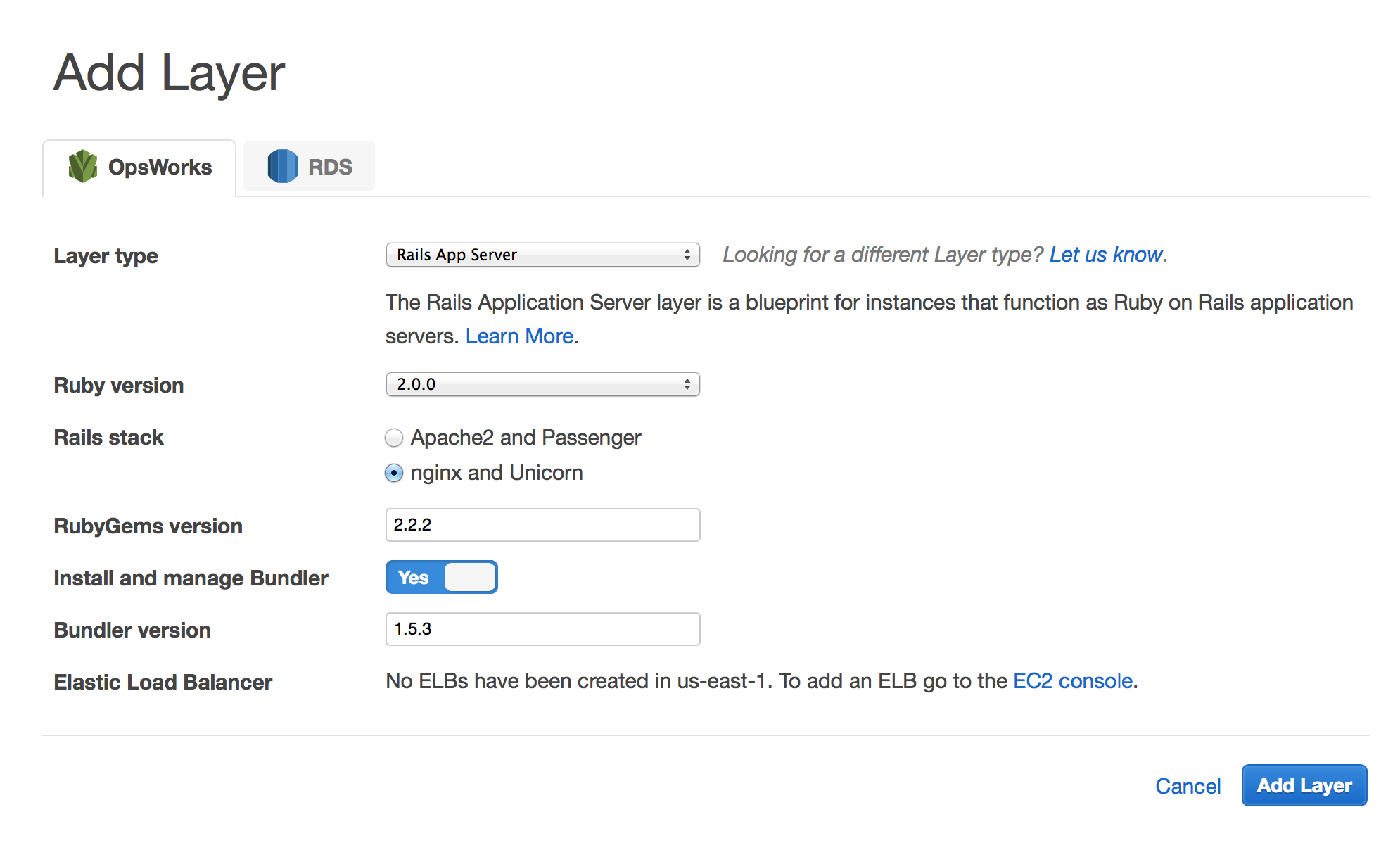Select the nginx and Unicorn radio button

[394, 473]
